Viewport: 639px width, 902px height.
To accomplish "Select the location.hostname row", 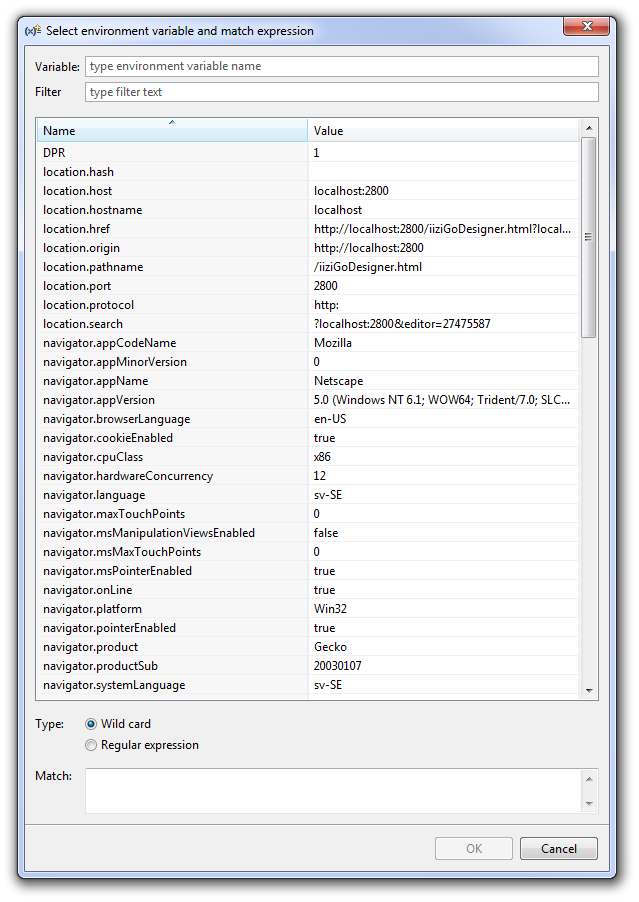I will click(308, 210).
